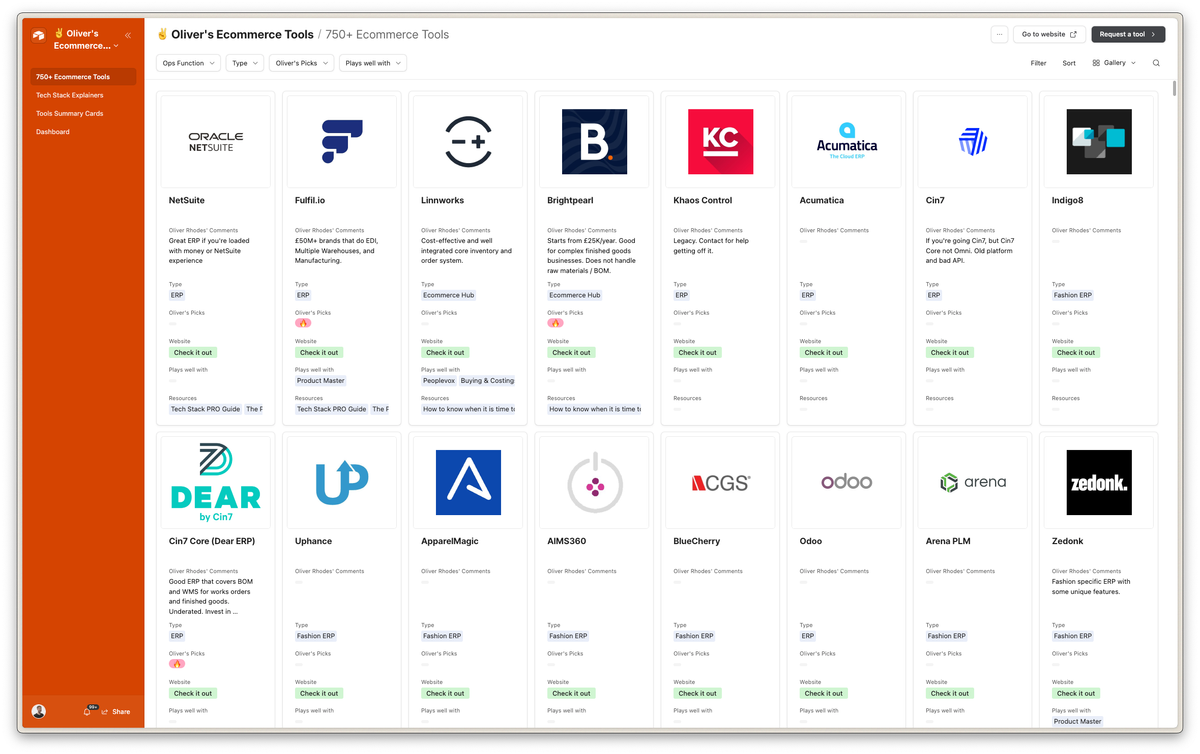Click Check it out on Linnworks card

pyautogui.click(x=445, y=352)
